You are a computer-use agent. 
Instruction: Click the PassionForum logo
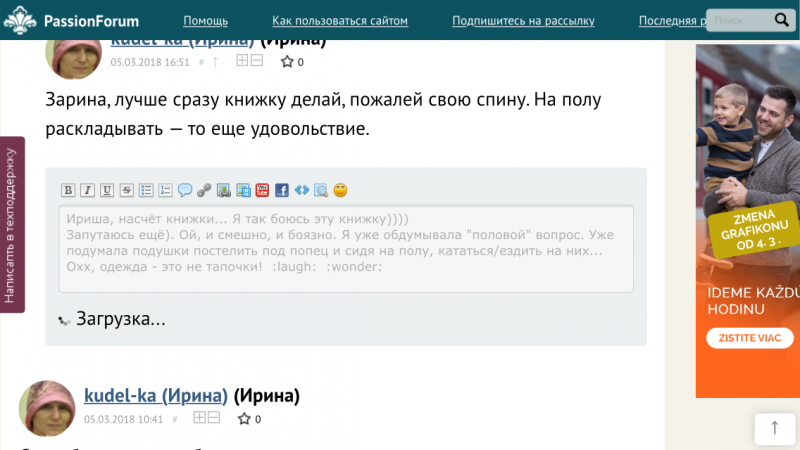coord(20,20)
